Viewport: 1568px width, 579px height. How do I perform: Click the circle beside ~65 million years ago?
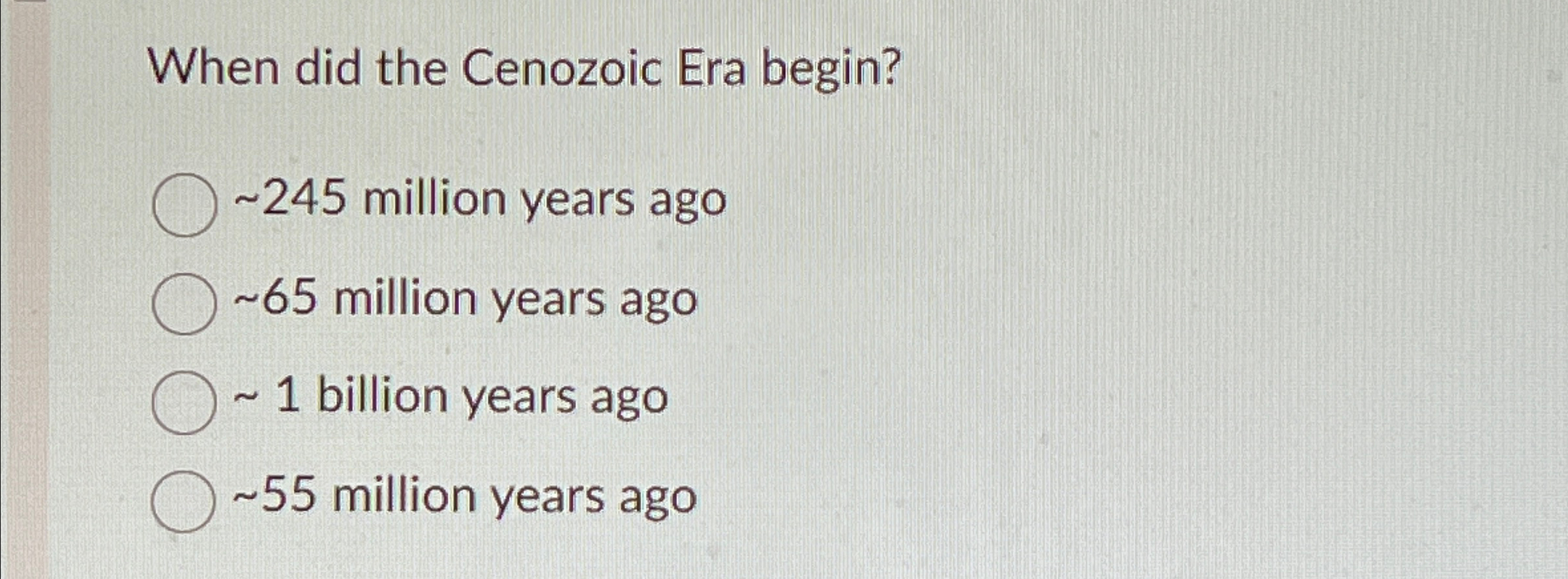click(185, 303)
